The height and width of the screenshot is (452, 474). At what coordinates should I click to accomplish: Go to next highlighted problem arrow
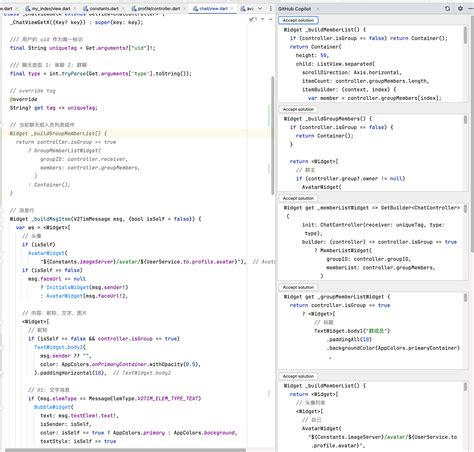pyautogui.click(x=271, y=19)
